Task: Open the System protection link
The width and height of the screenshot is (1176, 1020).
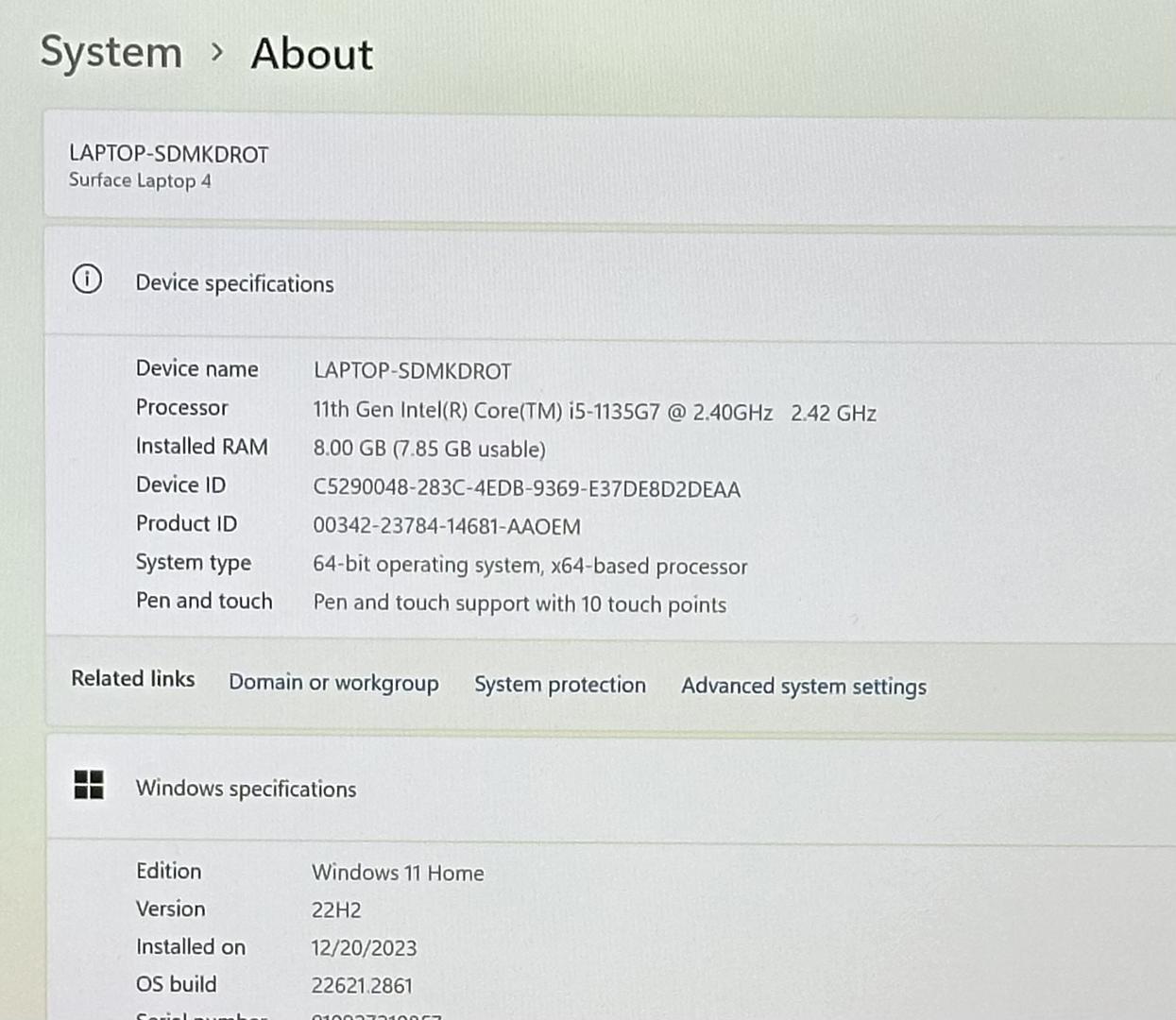Action: point(559,685)
